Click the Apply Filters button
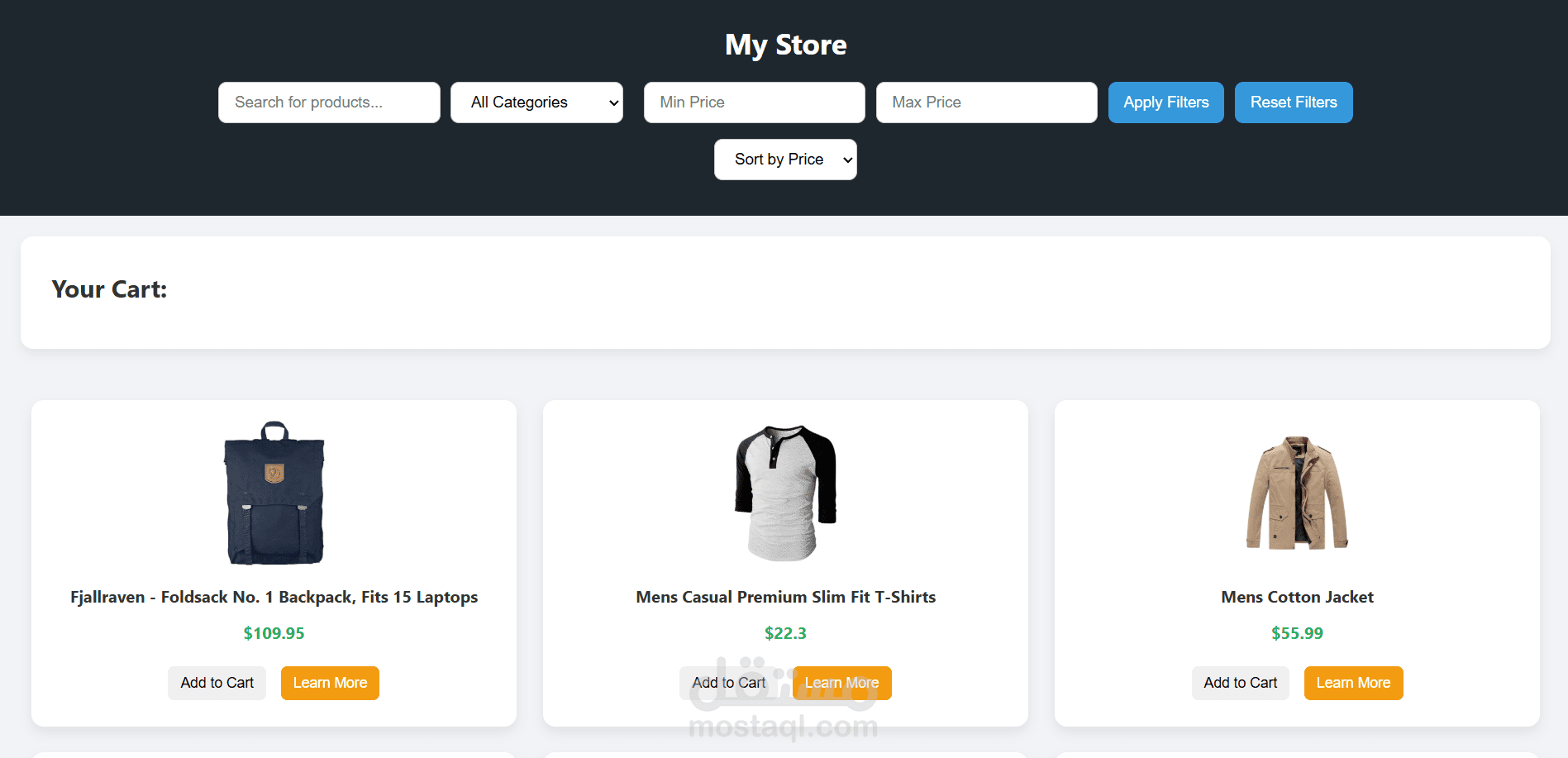 [x=1165, y=102]
